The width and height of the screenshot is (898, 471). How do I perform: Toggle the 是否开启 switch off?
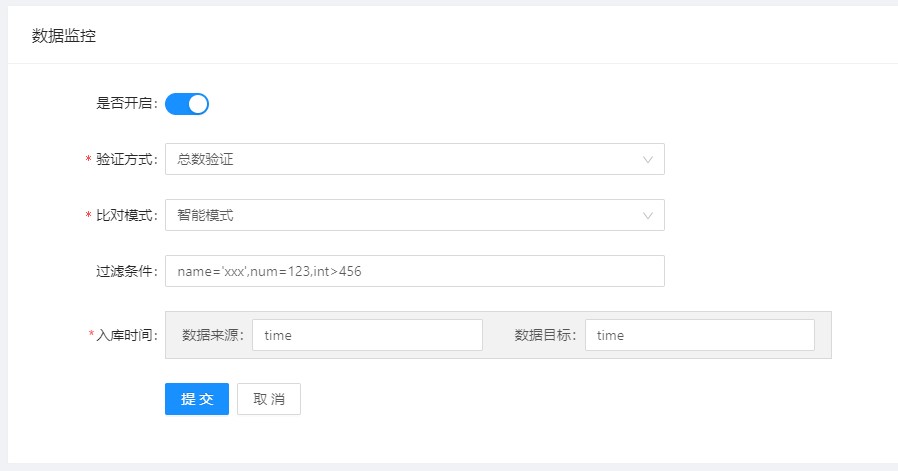187,103
